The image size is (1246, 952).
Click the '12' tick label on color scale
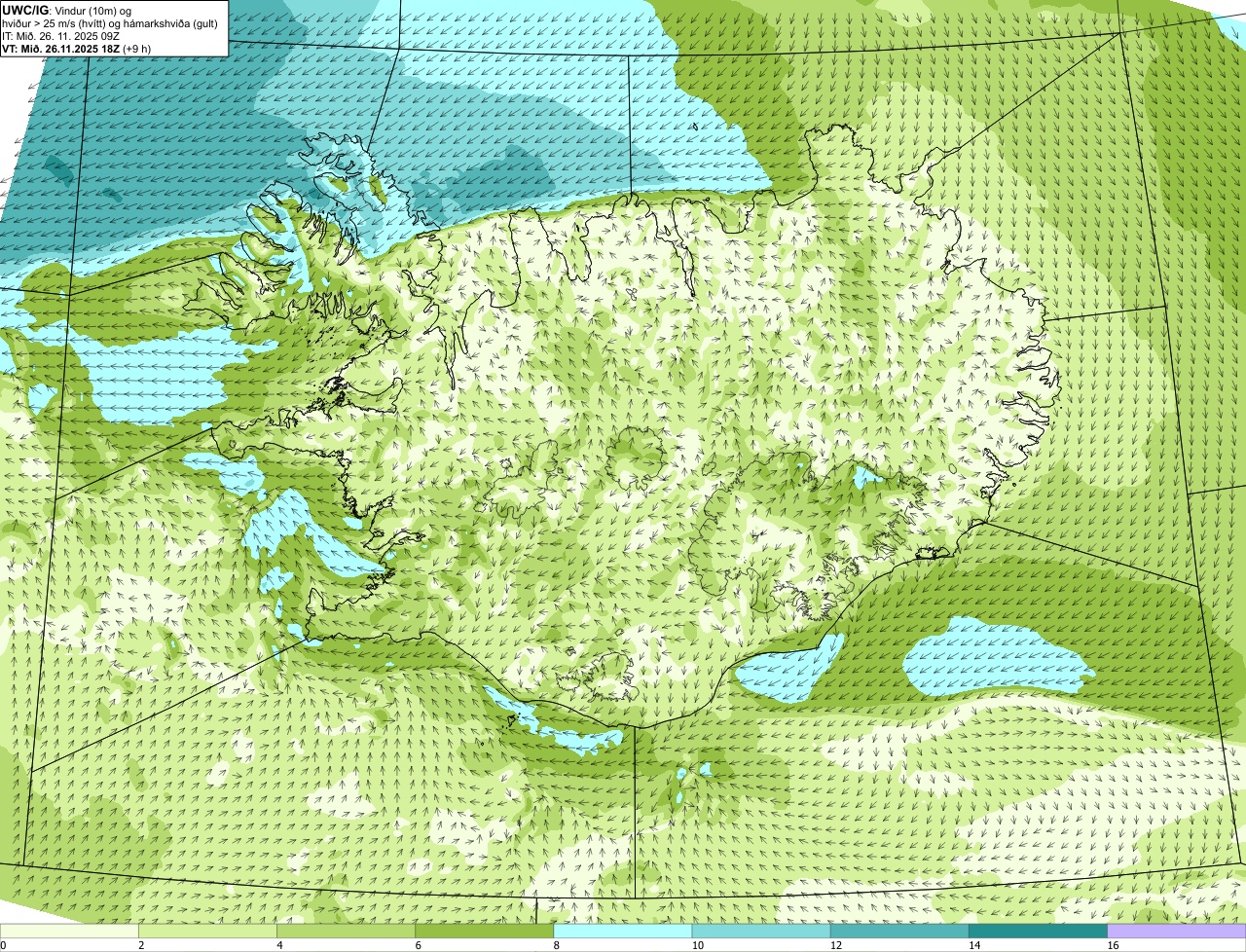click(836, 945)
